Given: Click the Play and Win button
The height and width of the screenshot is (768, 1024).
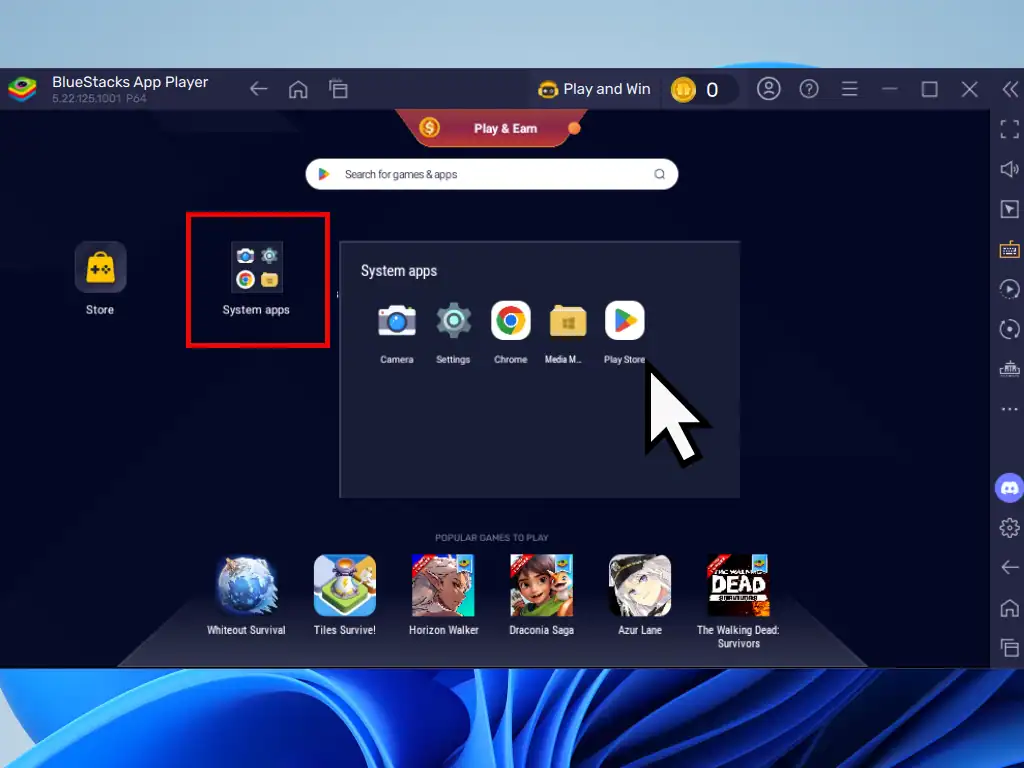Looking at the screenshot, I should (x=595, y=89).
